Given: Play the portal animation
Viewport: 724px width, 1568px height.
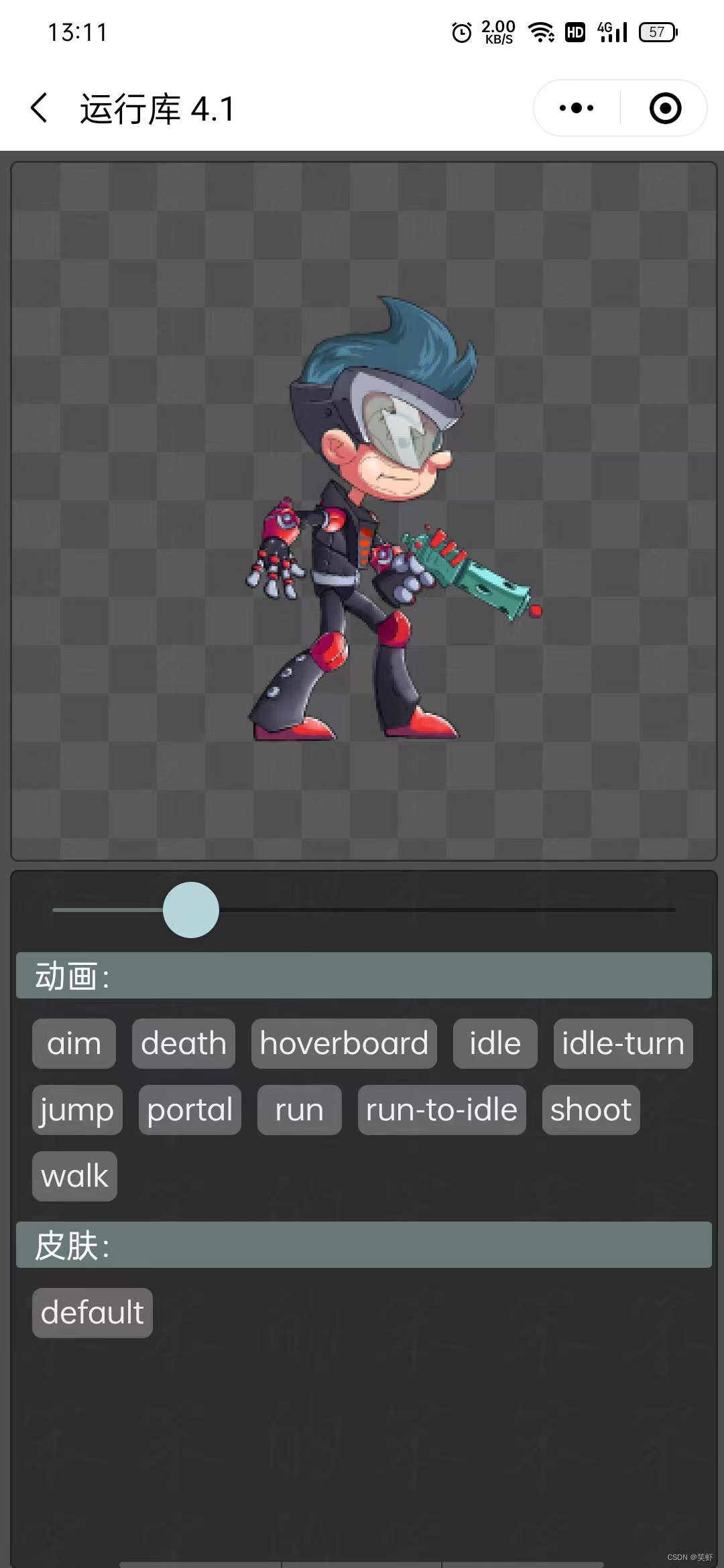Looking at the screenshot, I should pos(190,1110).
